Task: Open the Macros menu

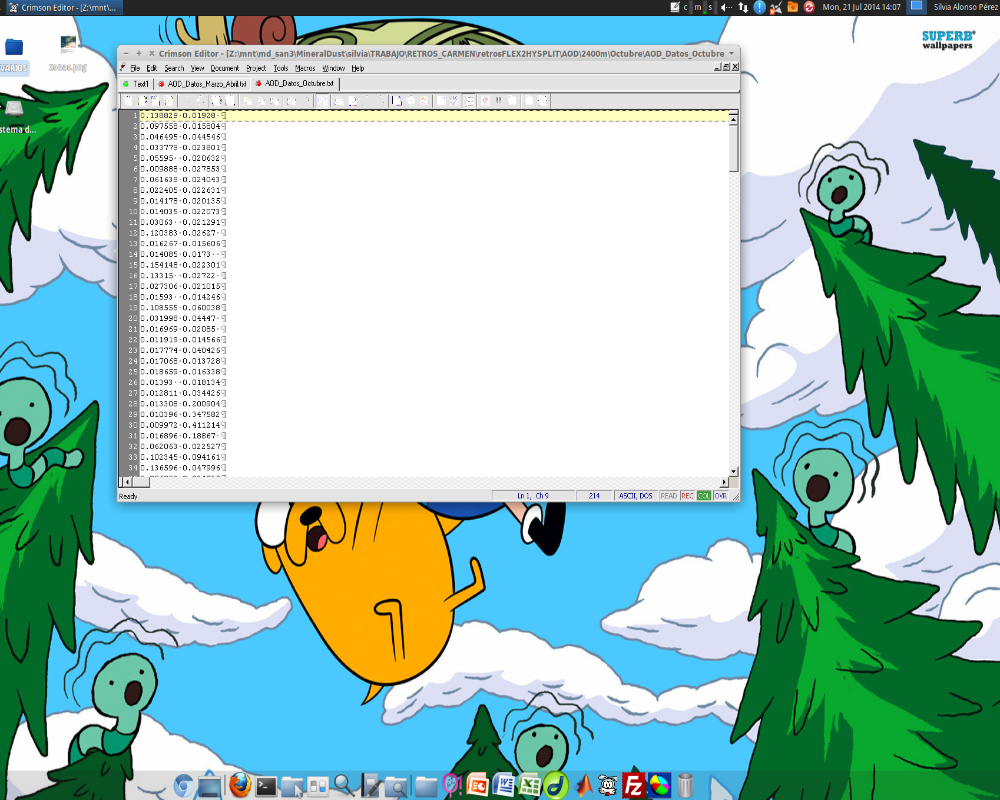Action: coord(304,68)
